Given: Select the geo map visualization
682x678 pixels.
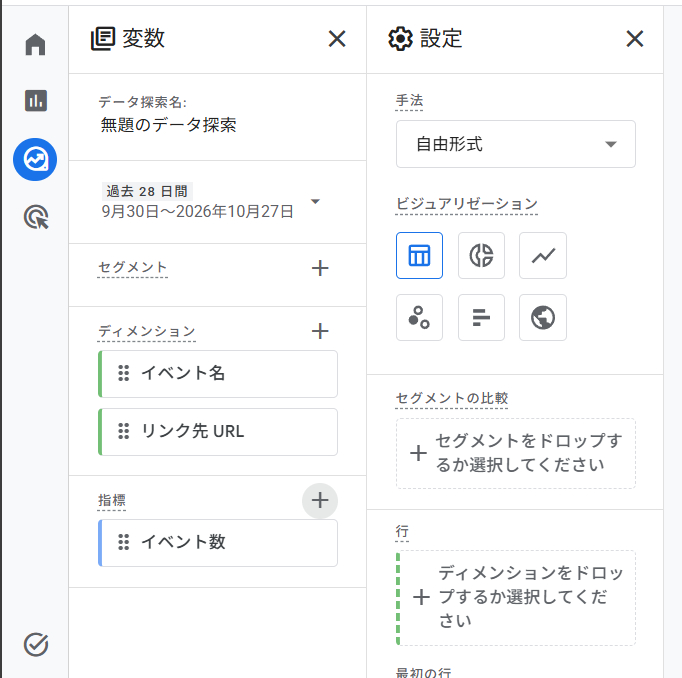Looking at the screenshot, I should coord(543,317).
